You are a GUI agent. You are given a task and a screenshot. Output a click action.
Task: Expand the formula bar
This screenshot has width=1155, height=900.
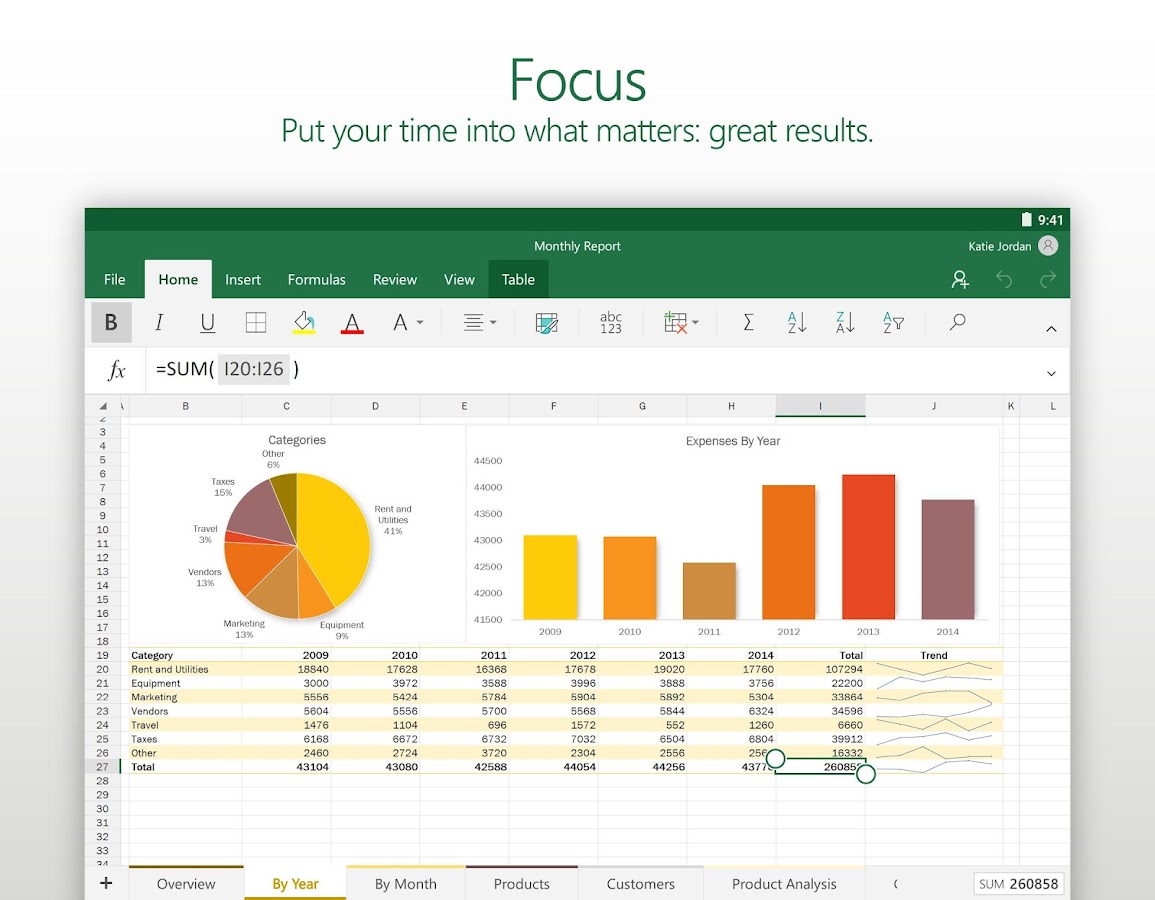tap(1051, 373)
